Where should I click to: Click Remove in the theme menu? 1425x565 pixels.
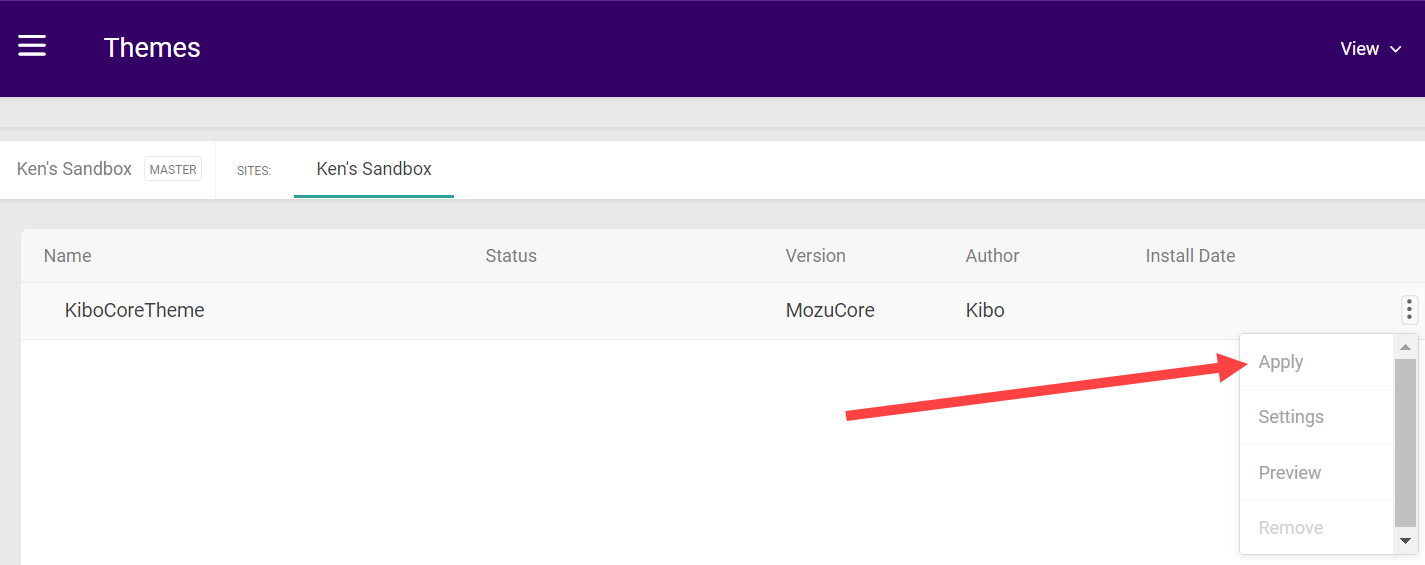pos(1316,527)
